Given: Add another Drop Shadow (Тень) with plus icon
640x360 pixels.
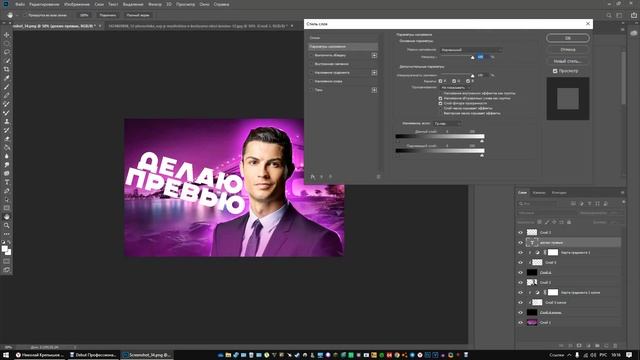Looking at the screenshot, I should coord(374,90).
